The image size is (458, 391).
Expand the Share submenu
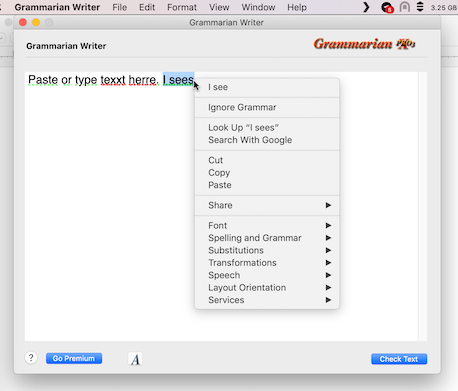coord(267,205)
